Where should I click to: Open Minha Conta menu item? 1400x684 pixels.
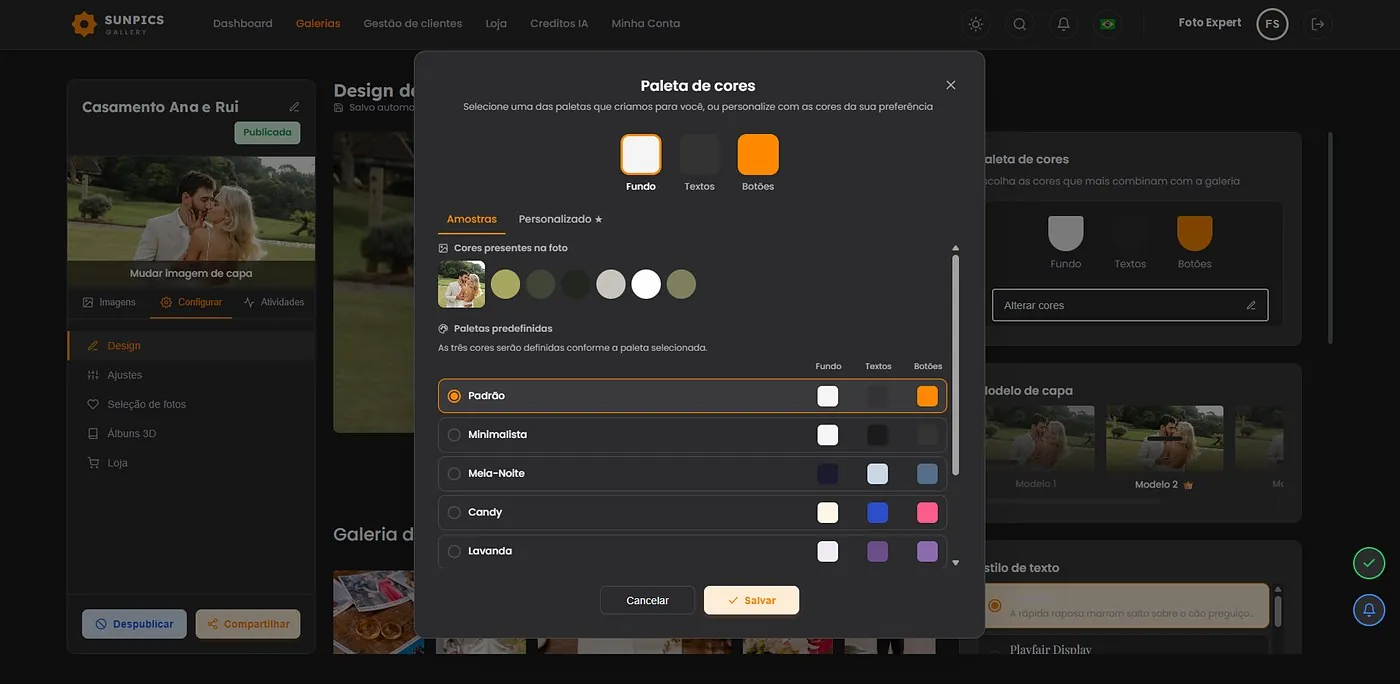click(646, 23)
